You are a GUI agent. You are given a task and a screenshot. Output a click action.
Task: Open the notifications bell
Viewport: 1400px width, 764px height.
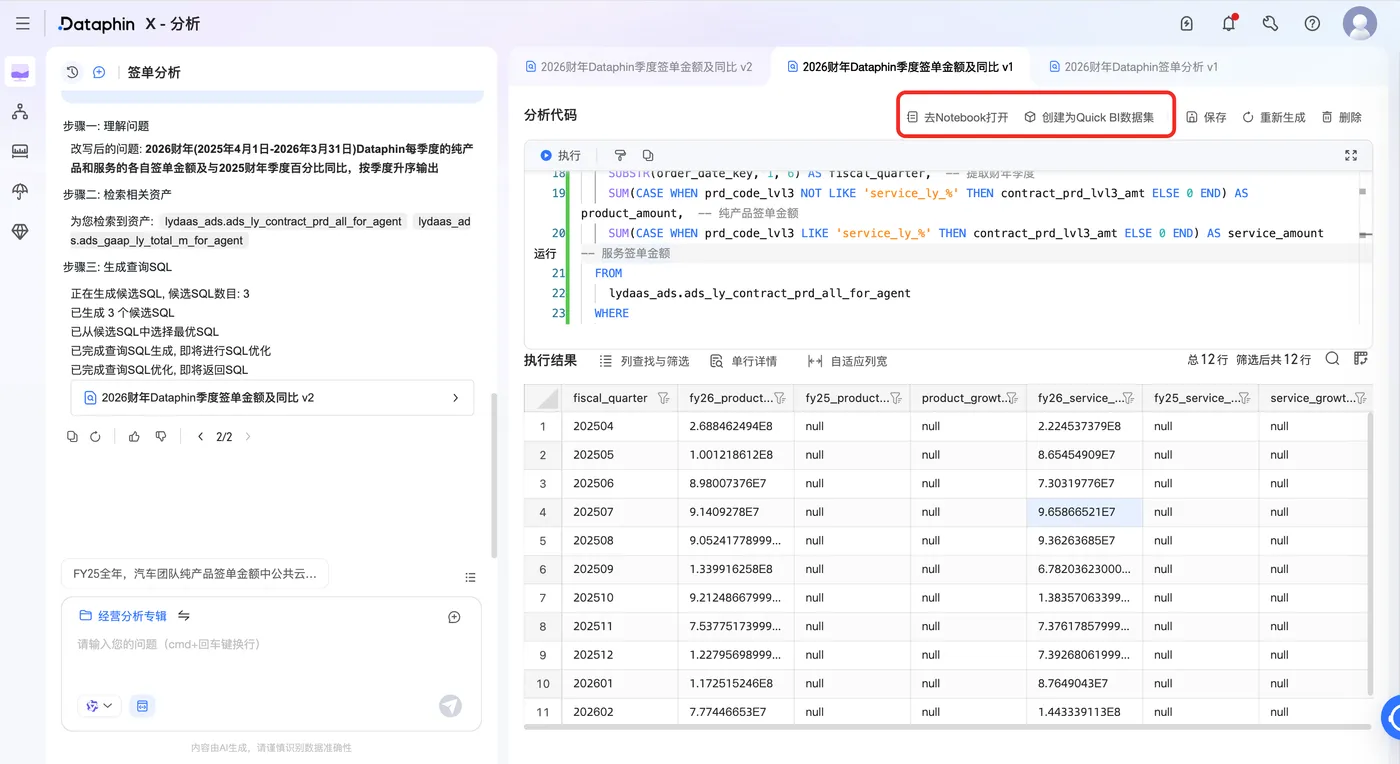[x=1229, y=24]
